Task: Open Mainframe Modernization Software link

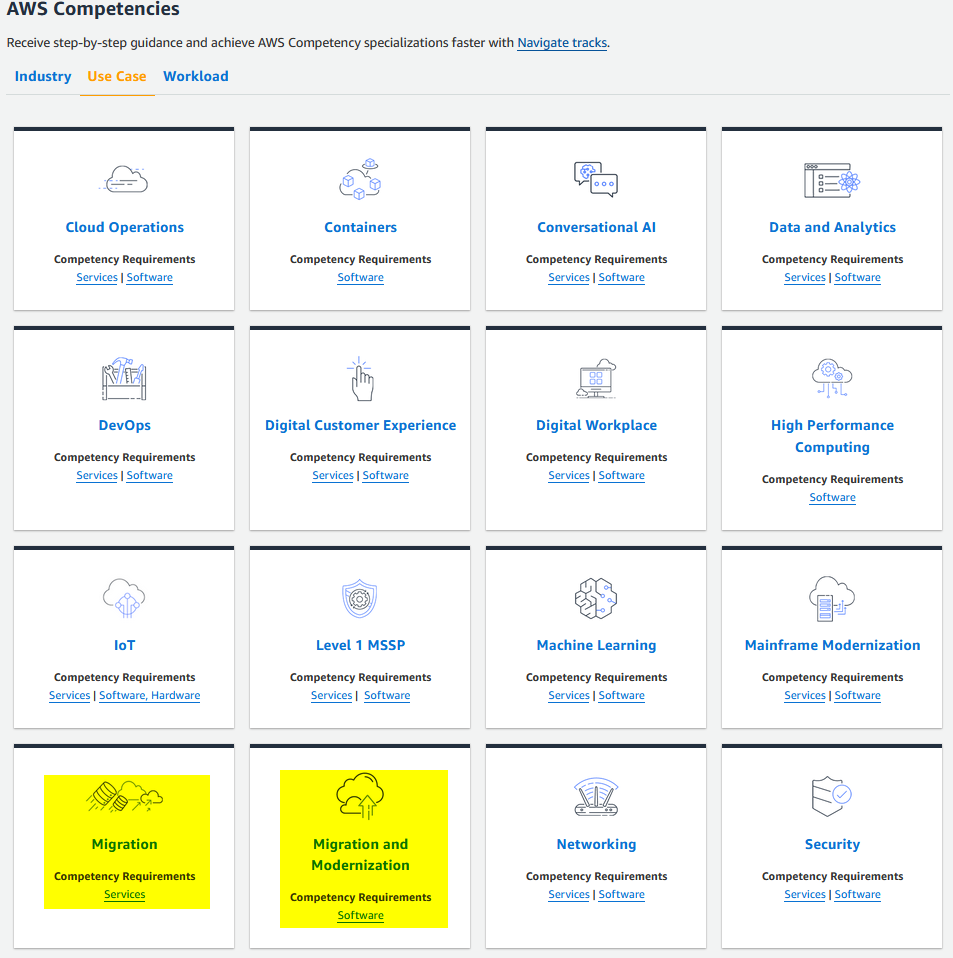Action: [x=858, y=695]
